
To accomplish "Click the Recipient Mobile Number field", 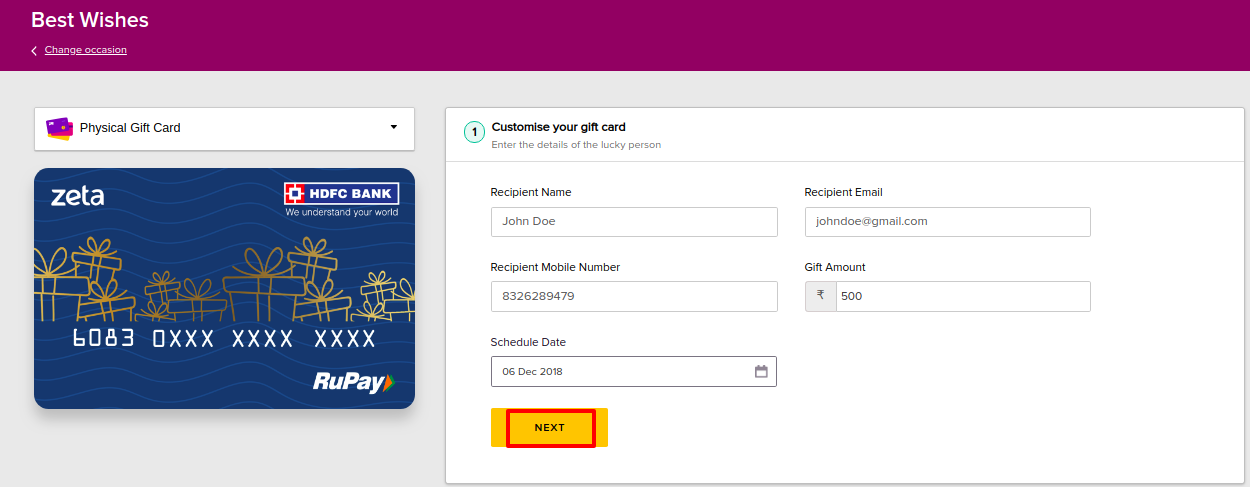I will [x=634, y=296].
